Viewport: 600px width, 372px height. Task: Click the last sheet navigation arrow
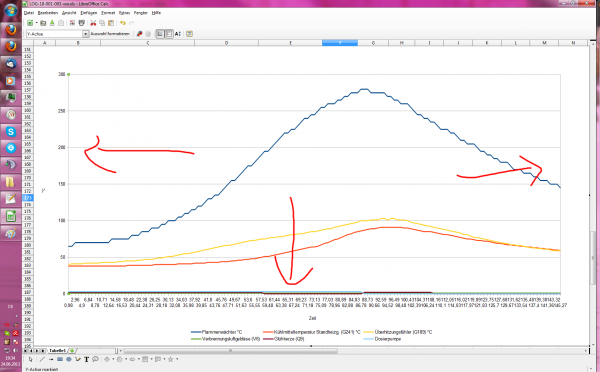point(43,351)
